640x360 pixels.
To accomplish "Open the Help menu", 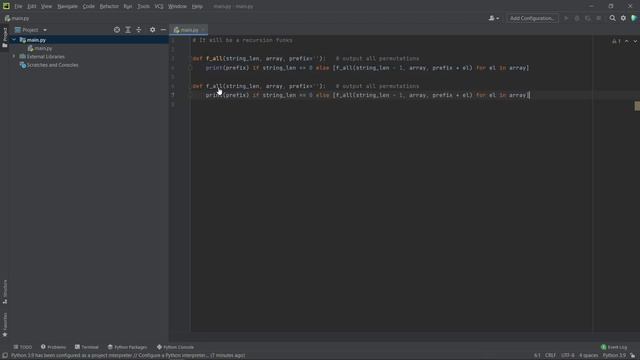I will (x=197, y=7).
